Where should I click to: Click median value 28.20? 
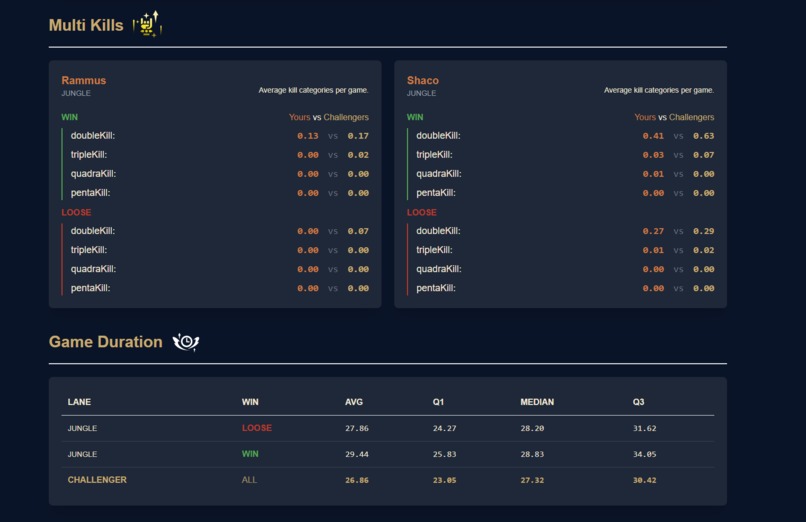coord(532,428)
